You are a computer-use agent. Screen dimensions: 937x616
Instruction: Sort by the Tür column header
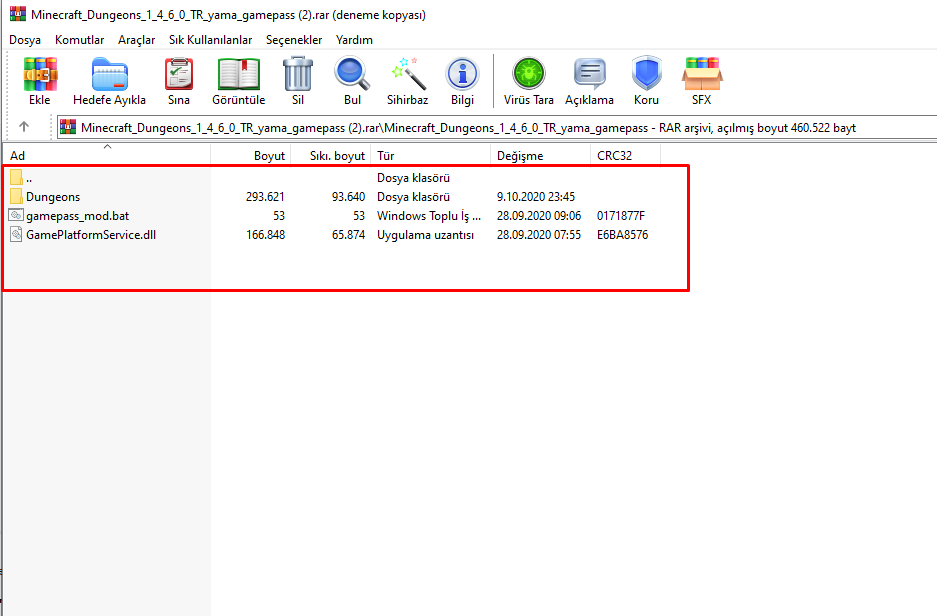(x=431, y=155)
